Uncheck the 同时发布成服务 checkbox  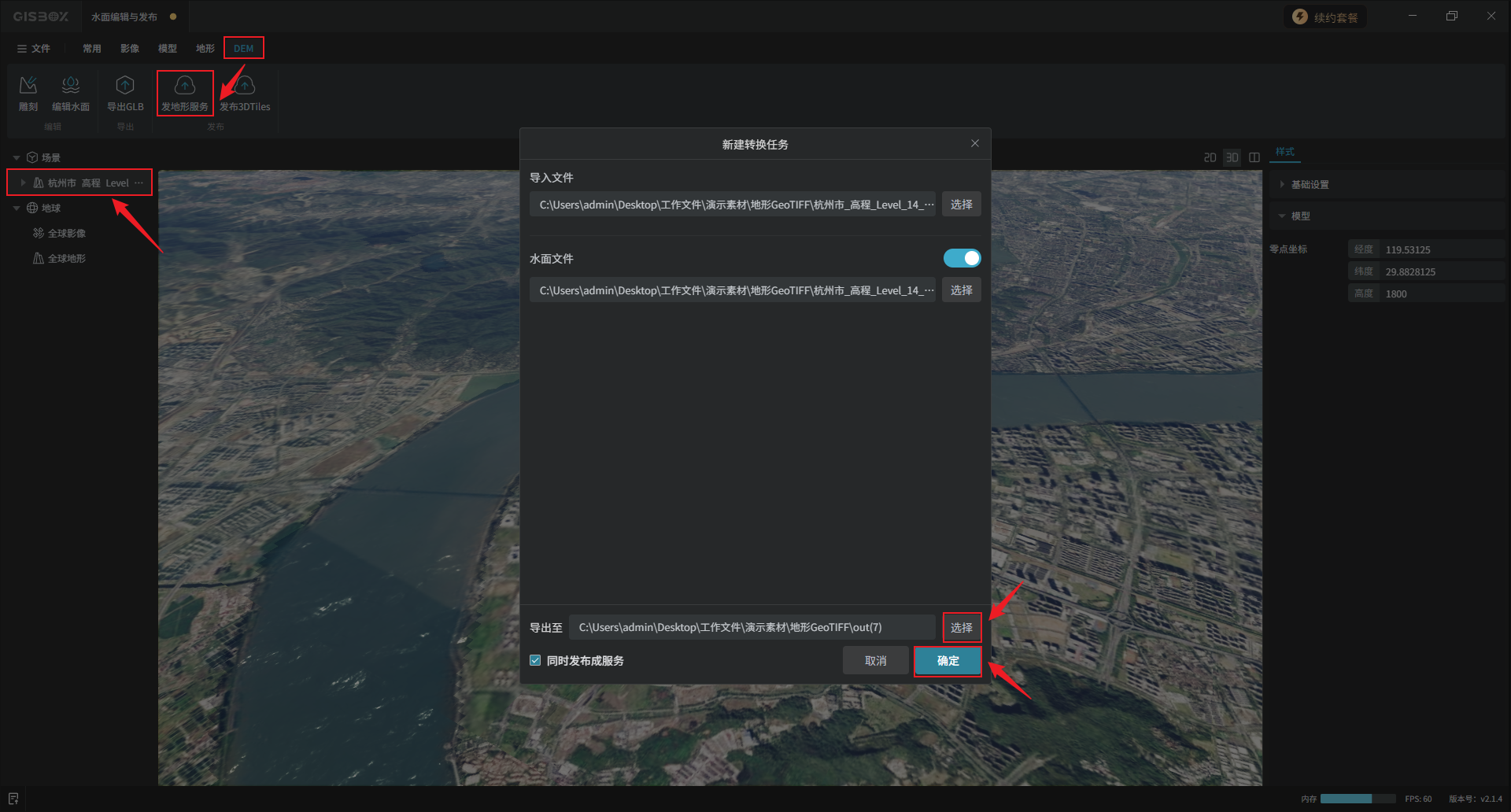click(x=535, y=661)
